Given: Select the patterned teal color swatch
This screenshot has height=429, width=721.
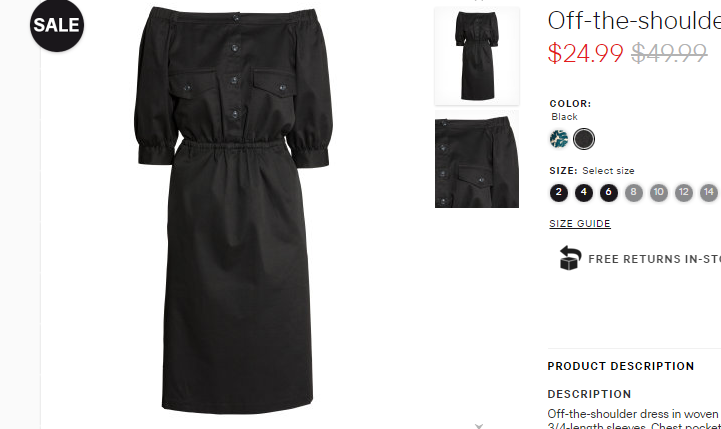Looking at the screenshot, I should 559,139.
